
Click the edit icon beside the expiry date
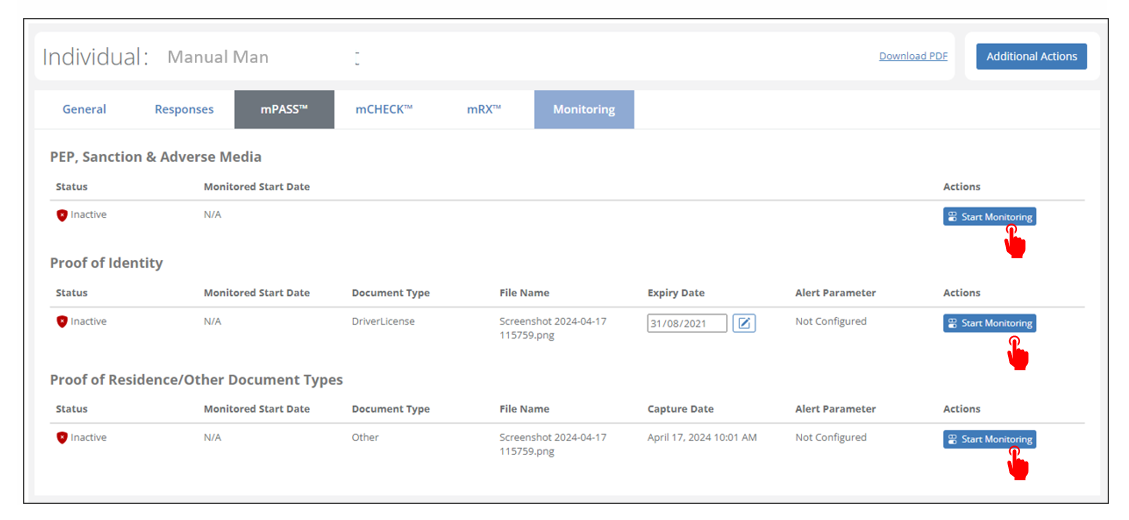tap(744, 323)
